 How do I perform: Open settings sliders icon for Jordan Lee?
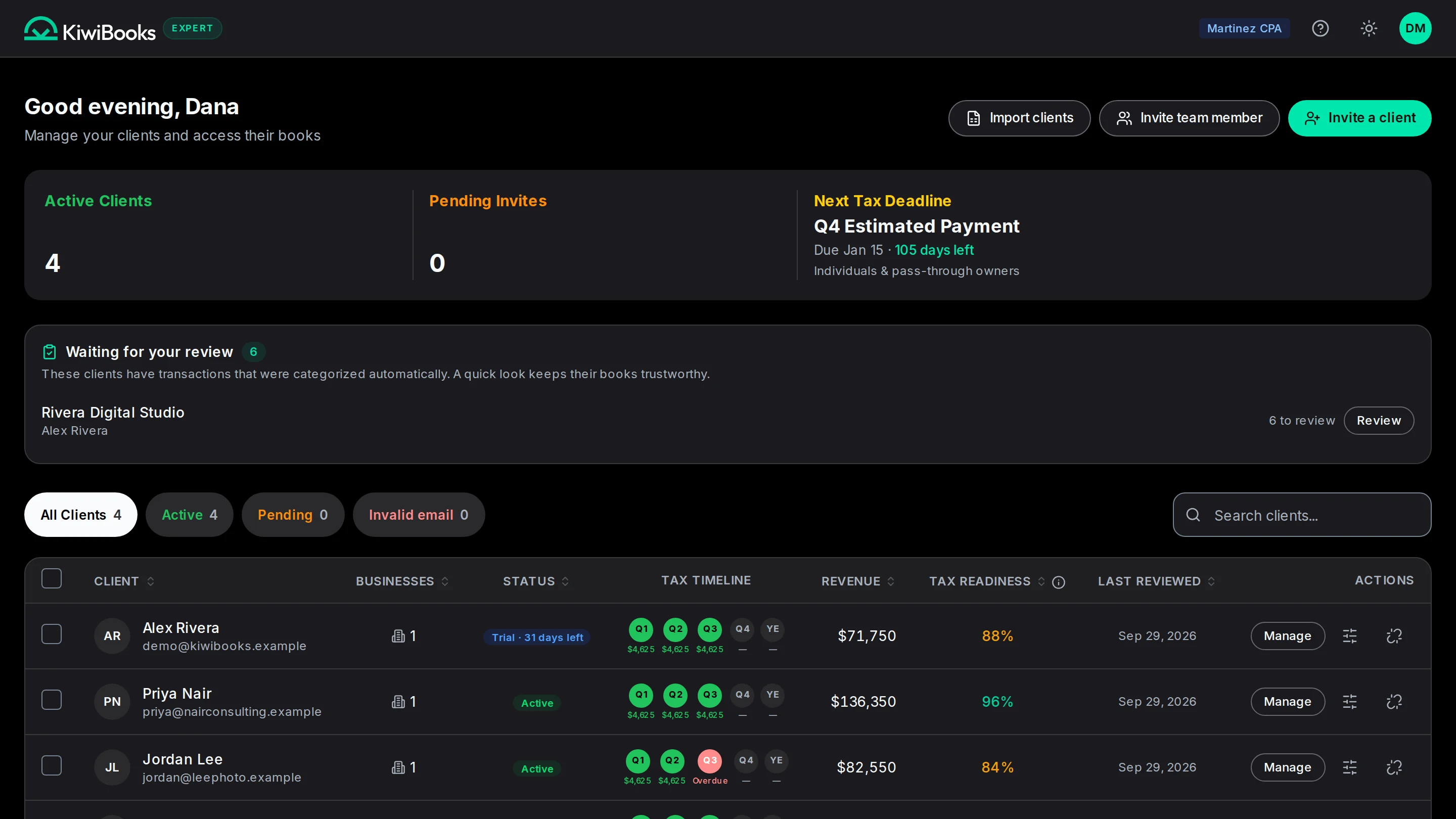(1350, 767)
